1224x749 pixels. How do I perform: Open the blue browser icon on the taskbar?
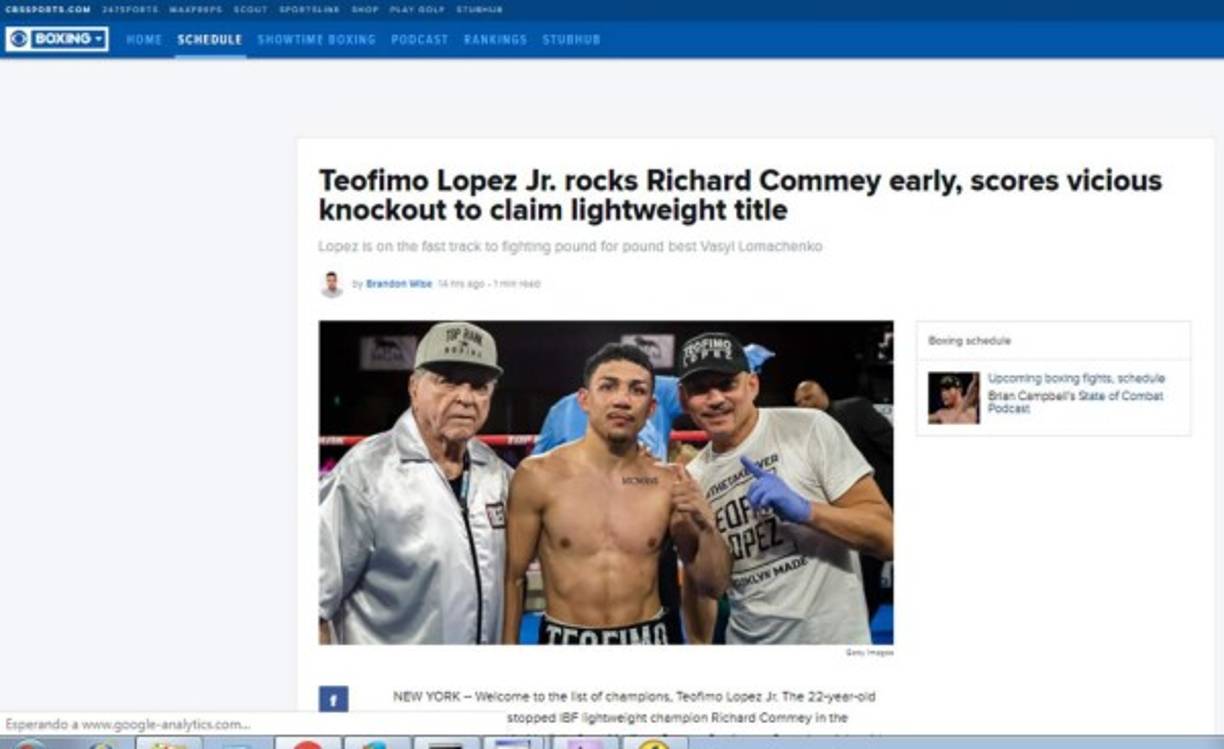pos(378,744)
